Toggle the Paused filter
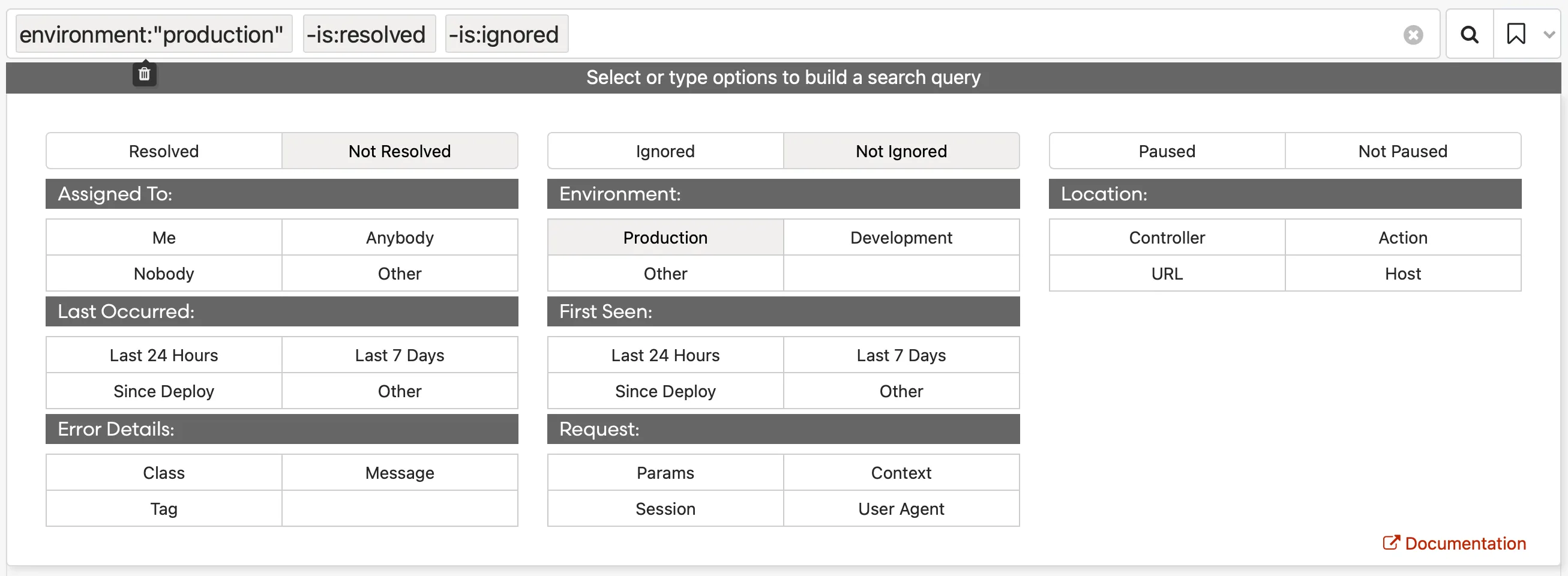This screenshot has width=1568, height=576. click(x=1167, y=151)
